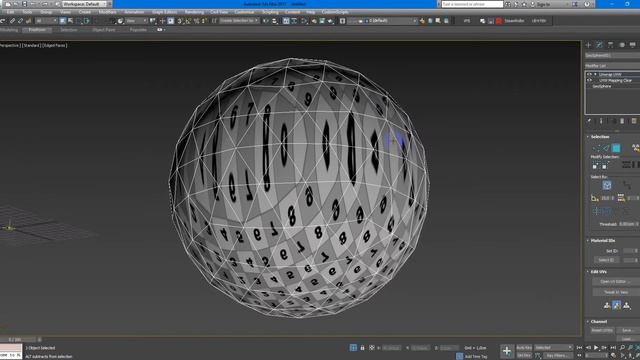The height and width of the screenshot is (360, 640).
Task: Click the search keyword input field
Action: [472, 4]
